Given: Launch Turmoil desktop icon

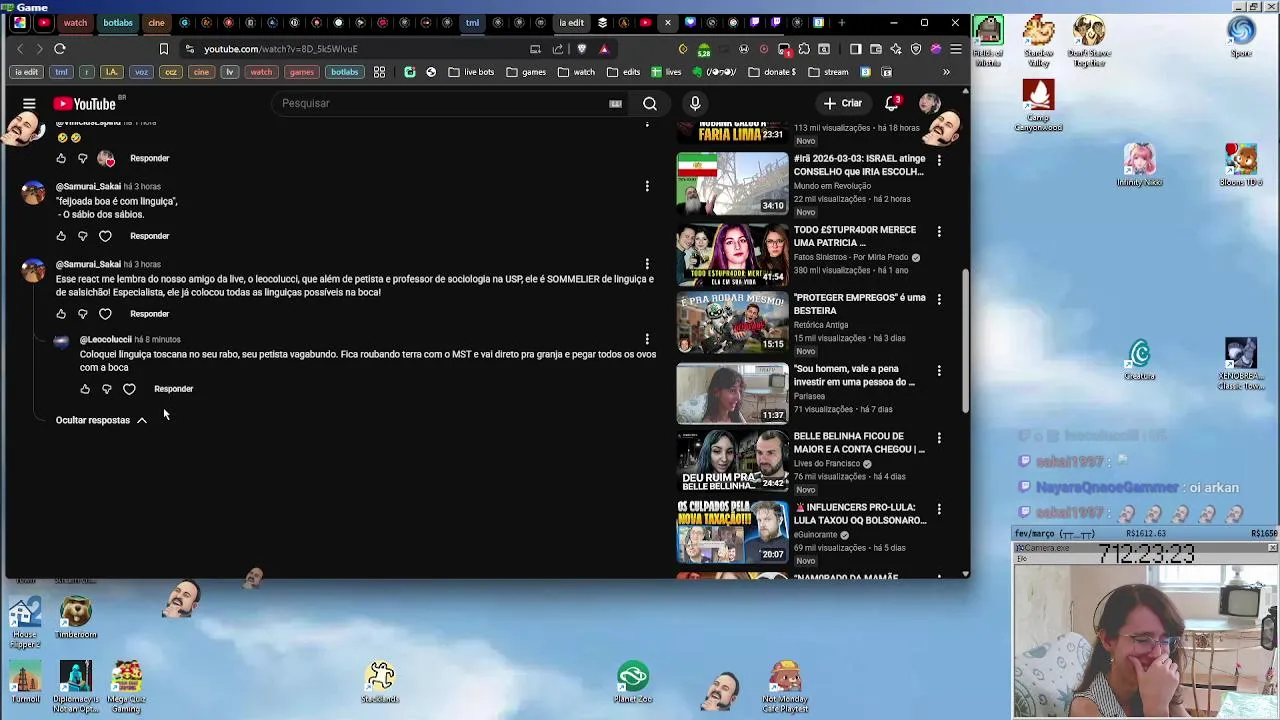Looking at the screenshot, I should (x=25, y=681).
